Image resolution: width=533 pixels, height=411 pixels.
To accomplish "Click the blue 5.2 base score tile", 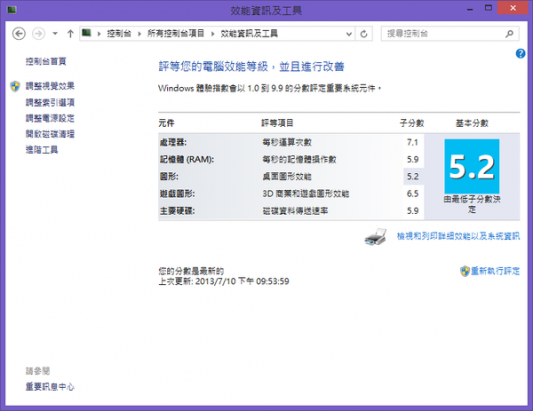I will point(472,166).
